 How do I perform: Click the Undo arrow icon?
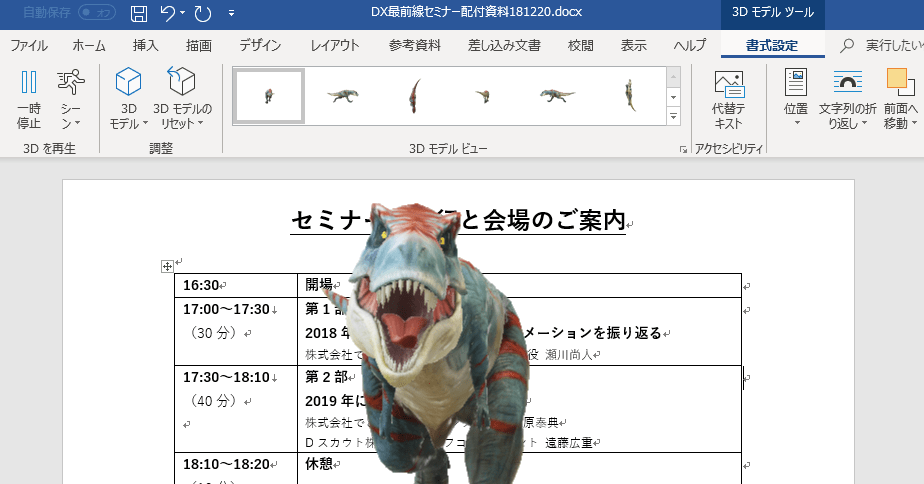pyautogui.click(x=168, y=13)
